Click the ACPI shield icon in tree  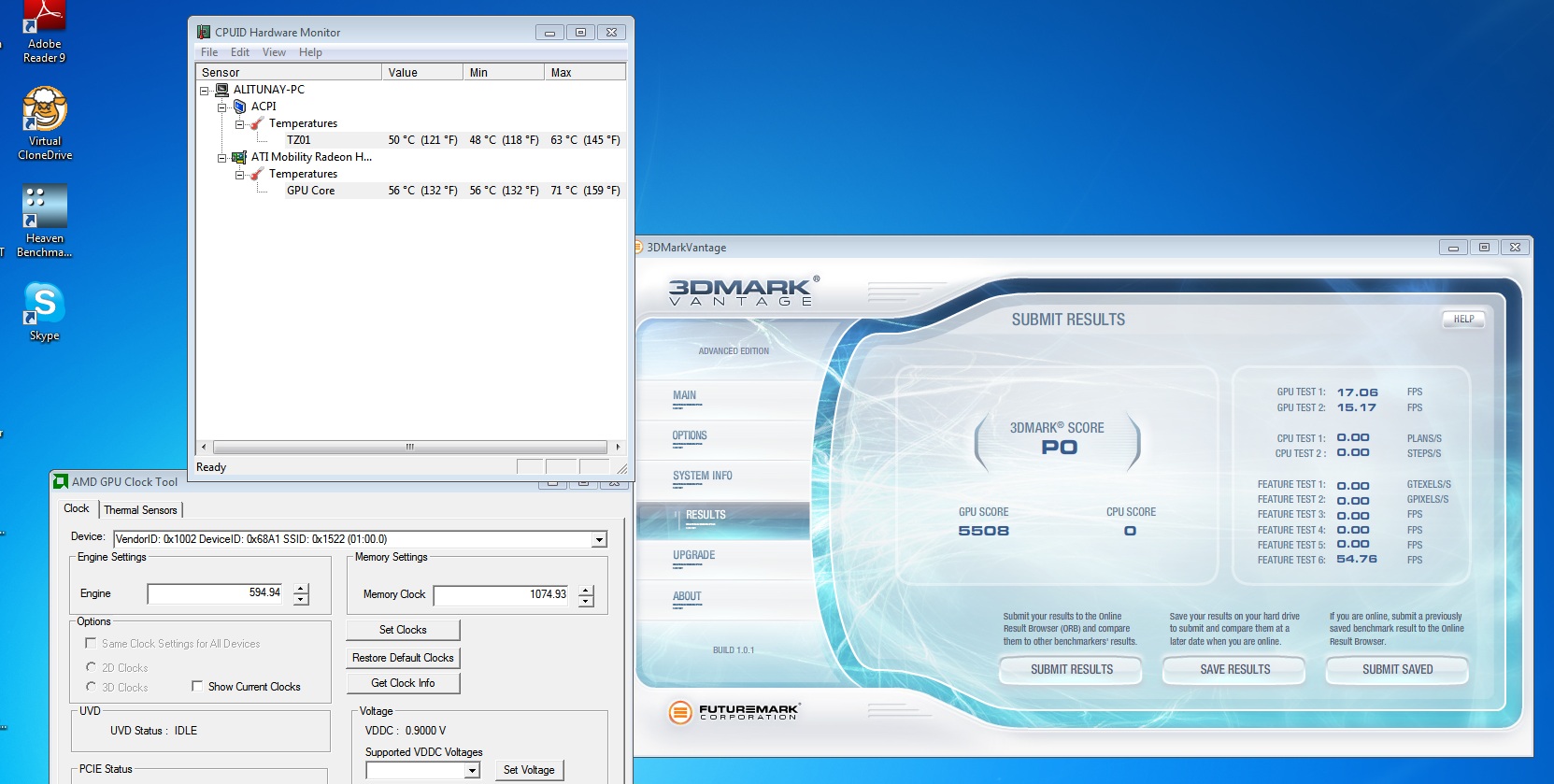point(239,107)
